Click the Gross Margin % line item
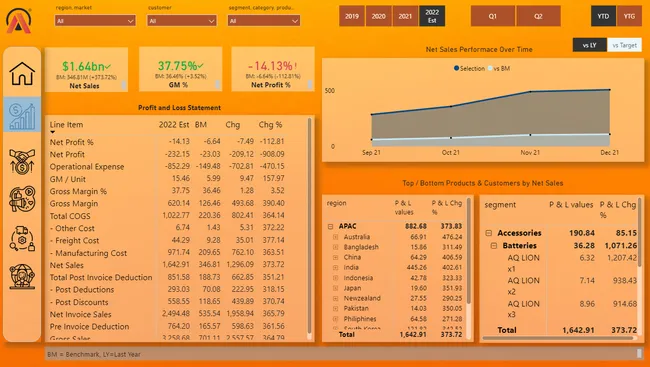650x367 pixels. point(78,191)
